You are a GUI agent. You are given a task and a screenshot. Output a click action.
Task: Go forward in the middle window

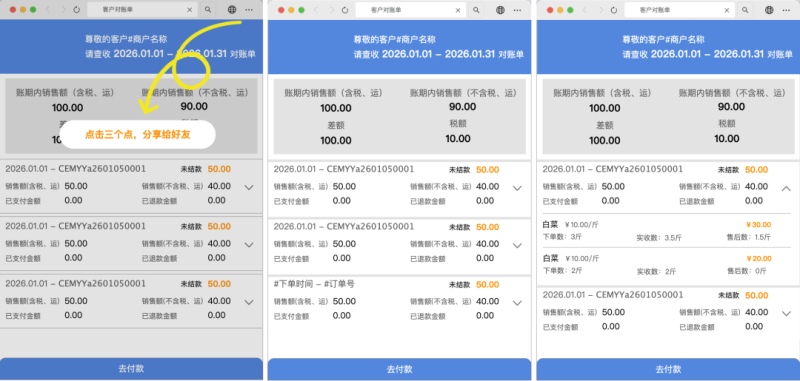click(331, 10)
